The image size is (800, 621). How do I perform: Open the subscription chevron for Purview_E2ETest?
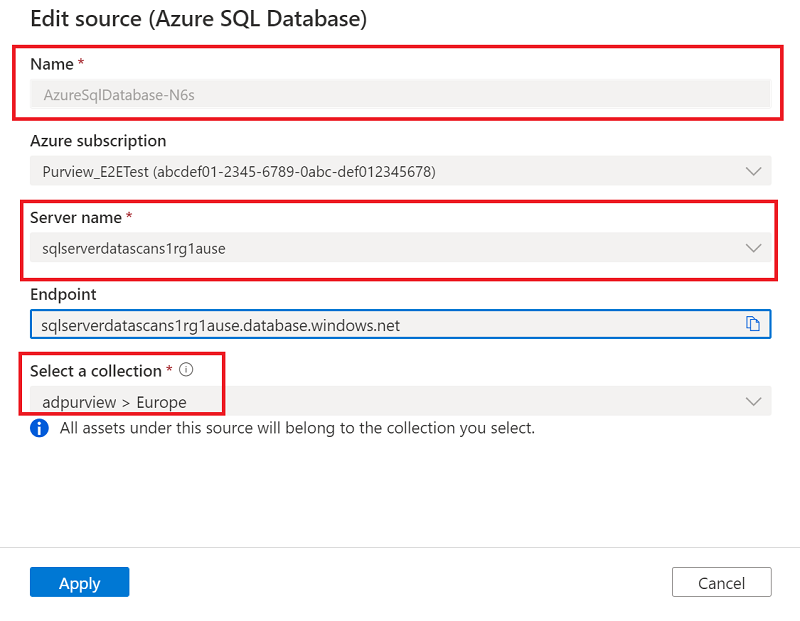pos(753,170)
